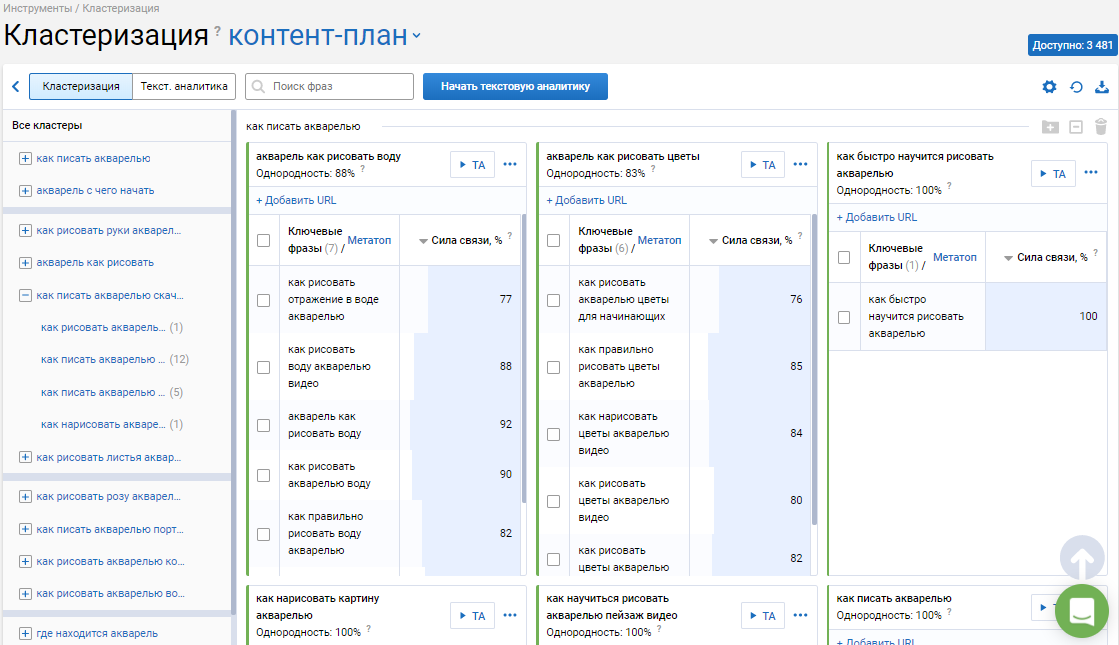Check the 'как рисовать отражение в воде акварелью' checkbox
The image size is (1119, 645).
point(263,300)
